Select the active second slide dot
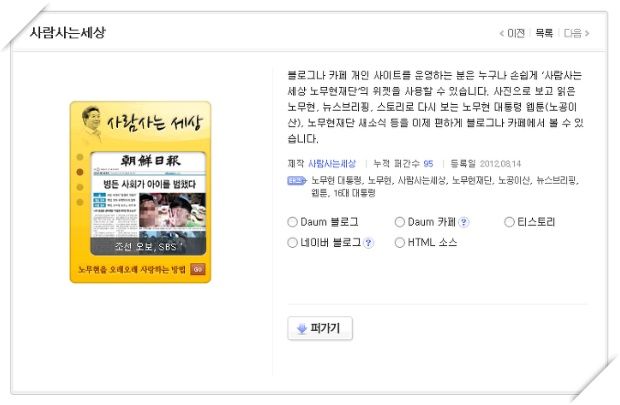The height and width of the screenshot is (405, 620). tap(80, 172)
